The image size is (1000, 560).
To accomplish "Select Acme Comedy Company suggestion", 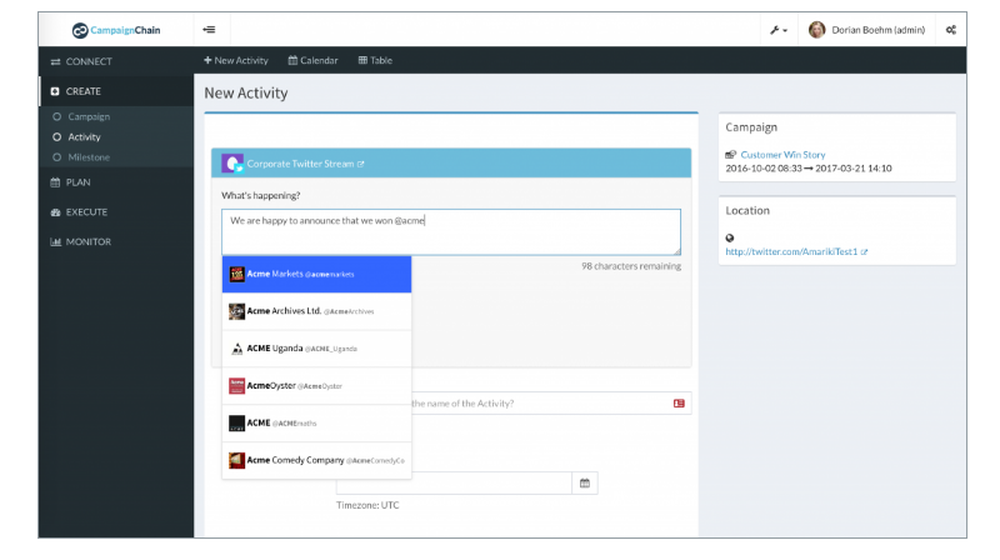I will [316, 461].
